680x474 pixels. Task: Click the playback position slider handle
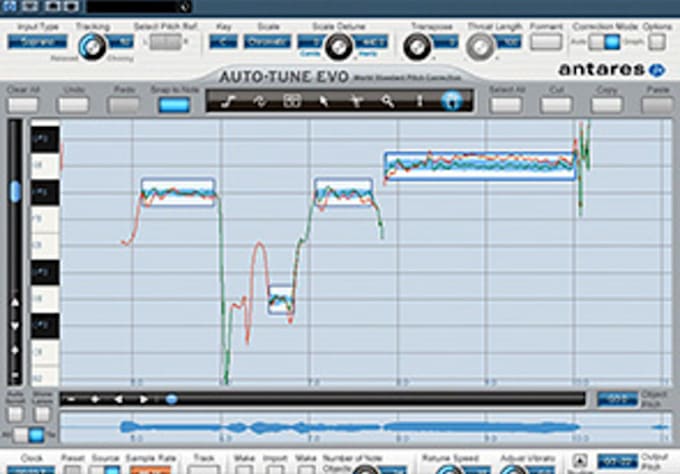pos(172,399)
